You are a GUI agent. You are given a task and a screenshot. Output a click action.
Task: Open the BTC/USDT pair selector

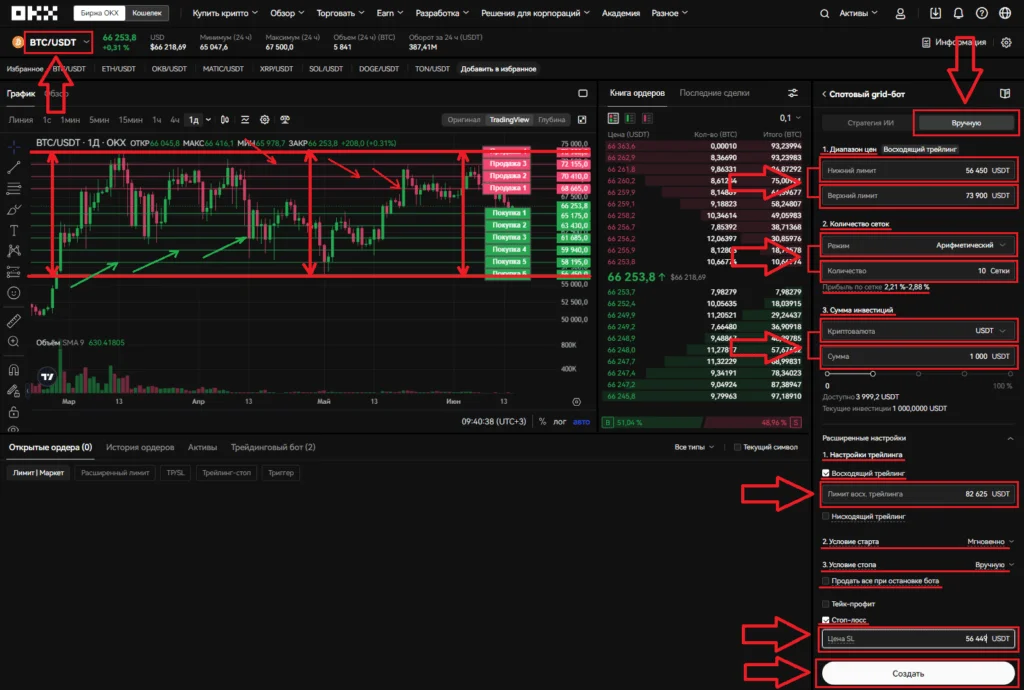tap(59, 42)
